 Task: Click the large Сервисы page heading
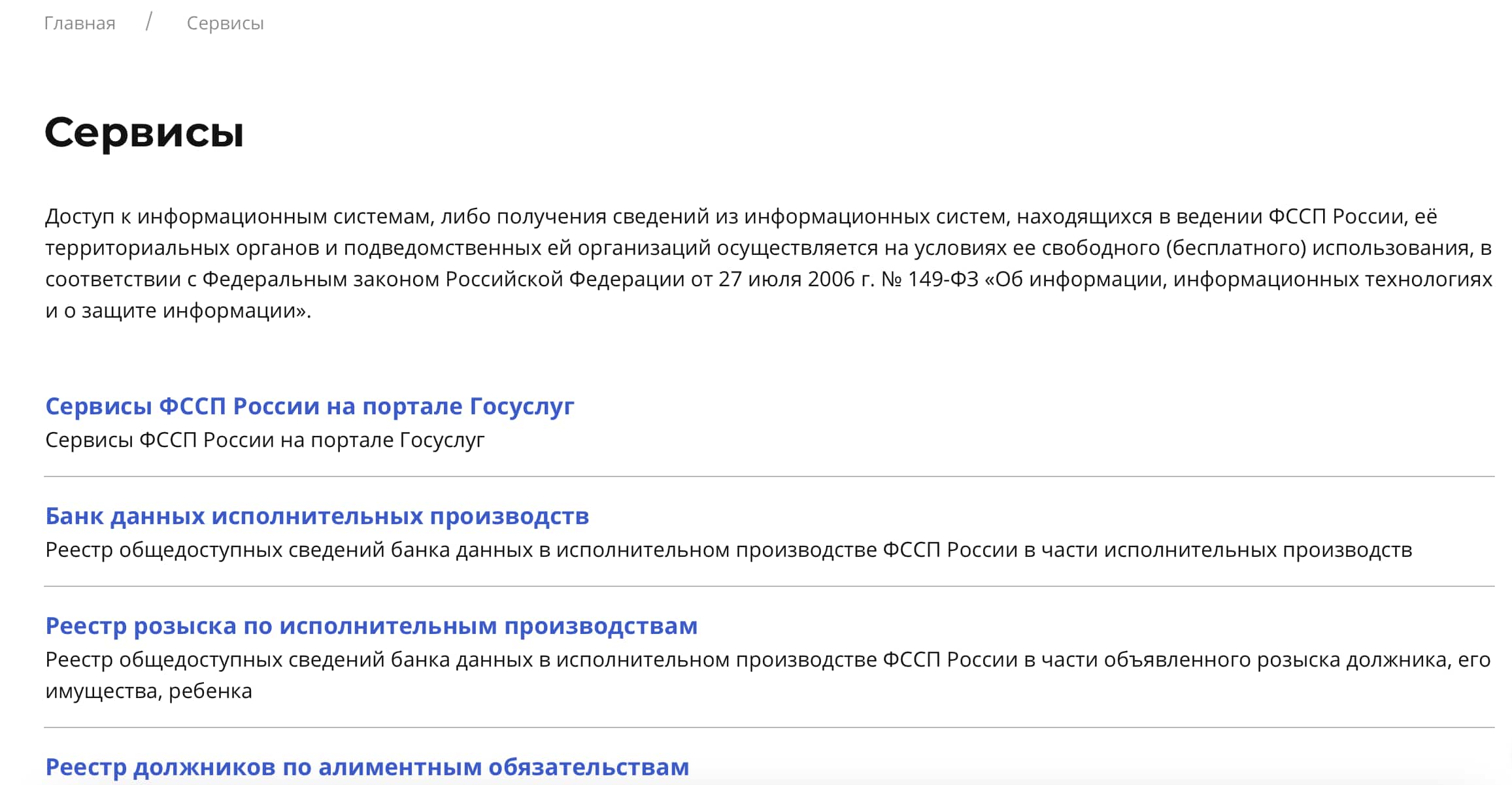(144, 132)
